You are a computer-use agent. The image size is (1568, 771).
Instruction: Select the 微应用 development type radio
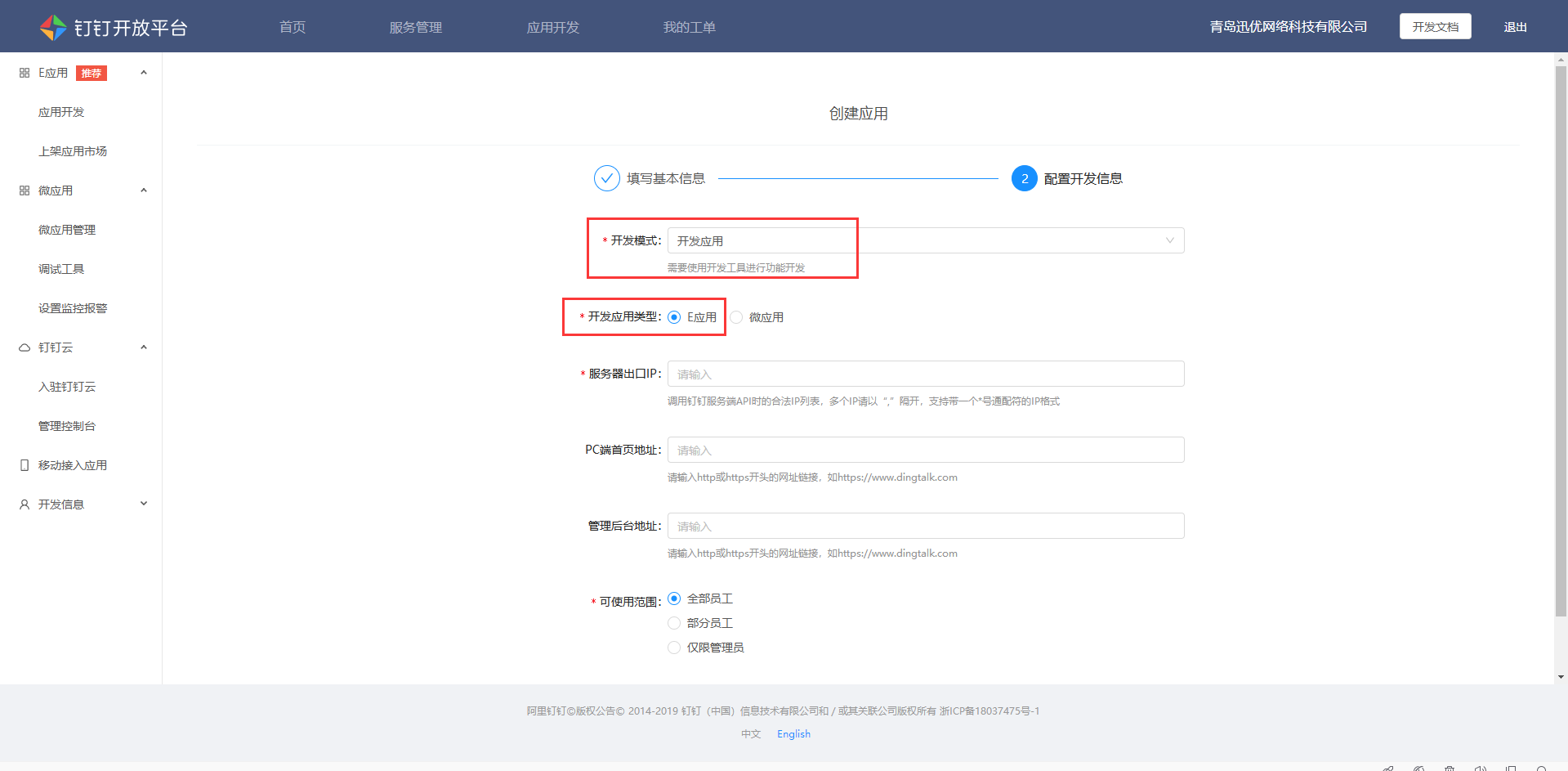point(736,317)
